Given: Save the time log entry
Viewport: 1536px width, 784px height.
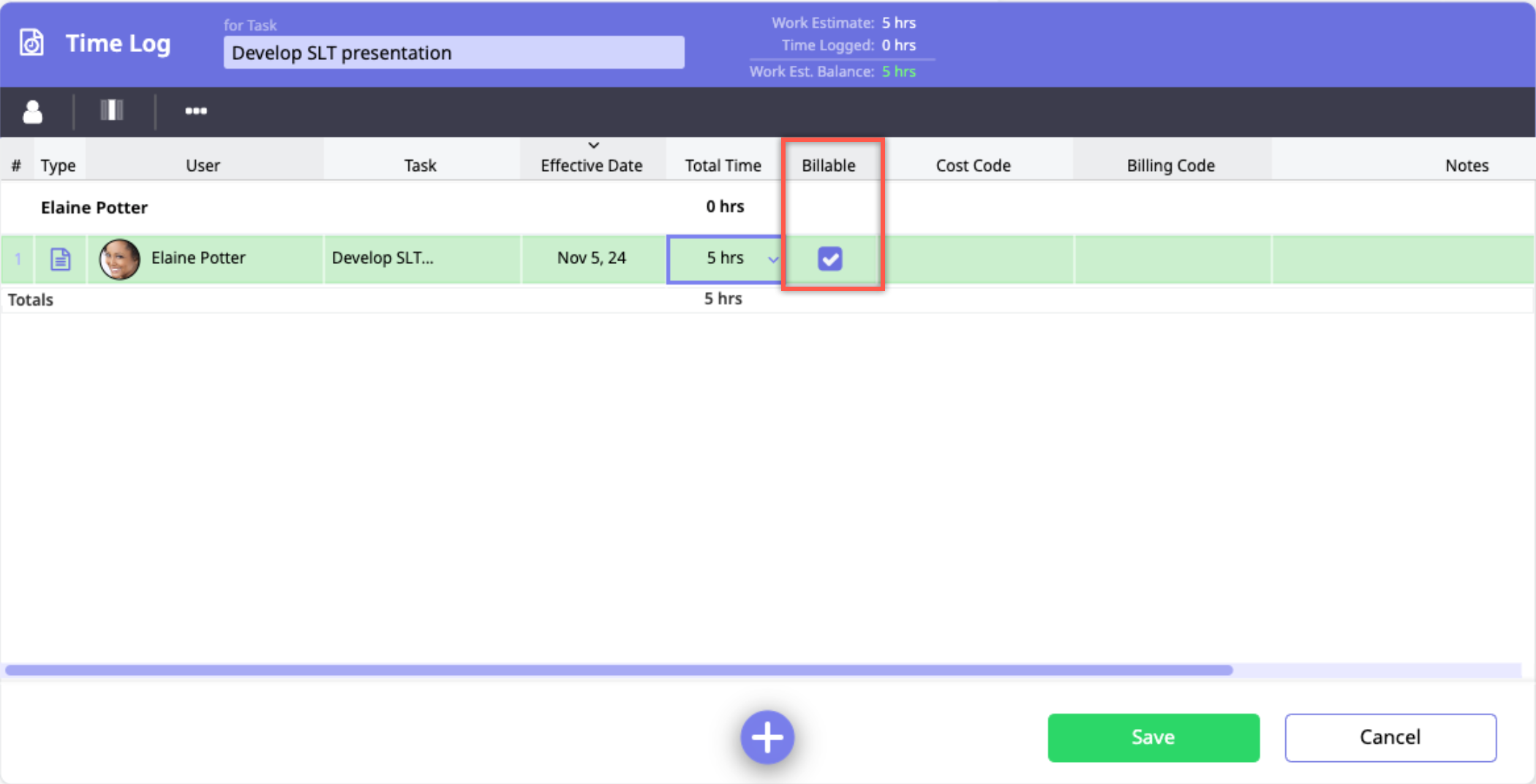Looking at the screenshot, I should 1153,737.
